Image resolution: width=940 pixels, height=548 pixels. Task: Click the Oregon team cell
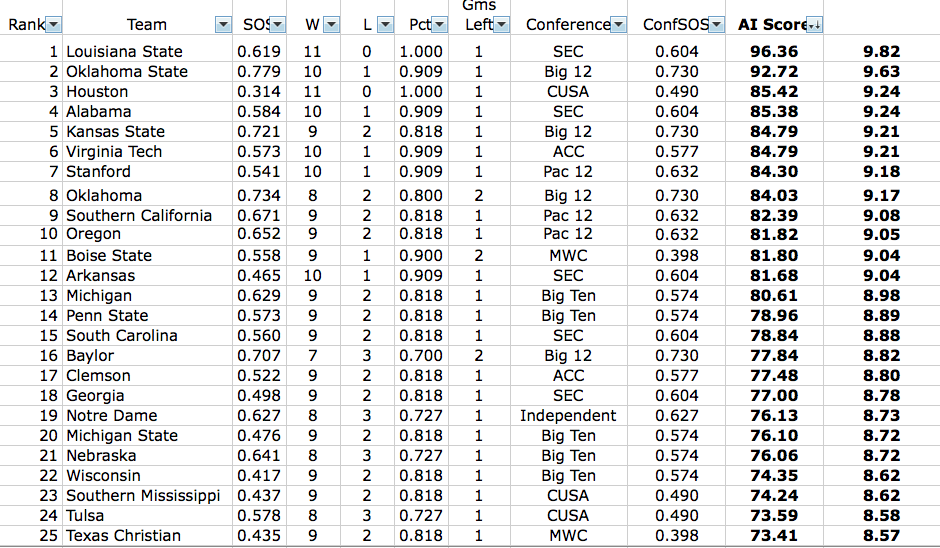point(147,234)
